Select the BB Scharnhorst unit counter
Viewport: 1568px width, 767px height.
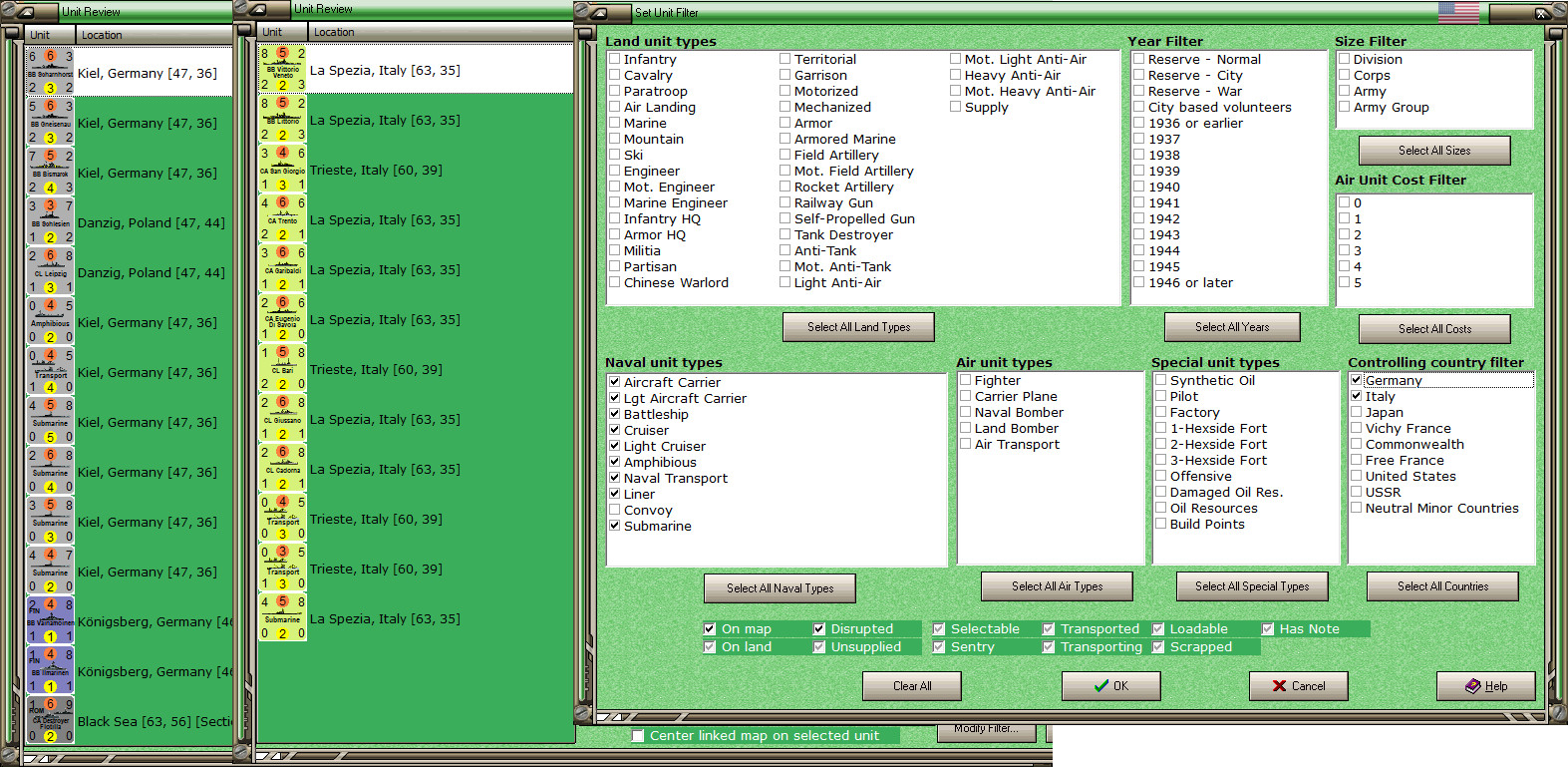(x=50, y=72)
